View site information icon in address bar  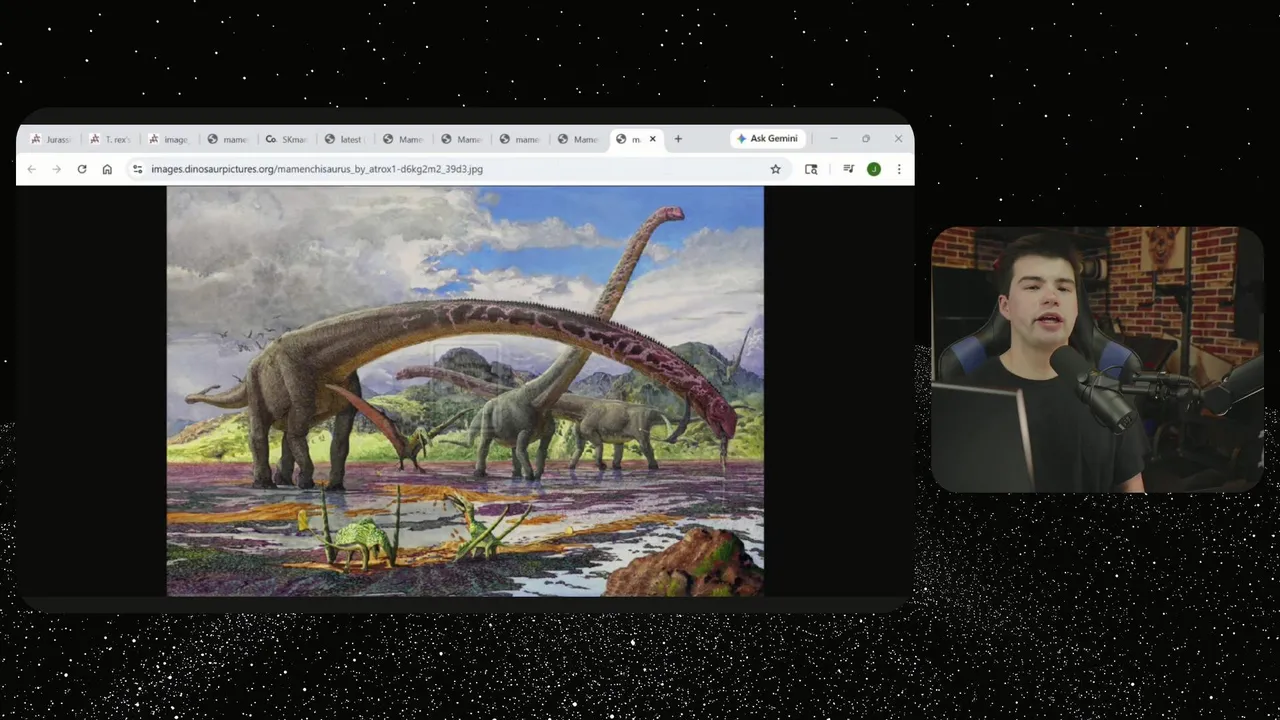pyautogui.click(x=138, y=169)
